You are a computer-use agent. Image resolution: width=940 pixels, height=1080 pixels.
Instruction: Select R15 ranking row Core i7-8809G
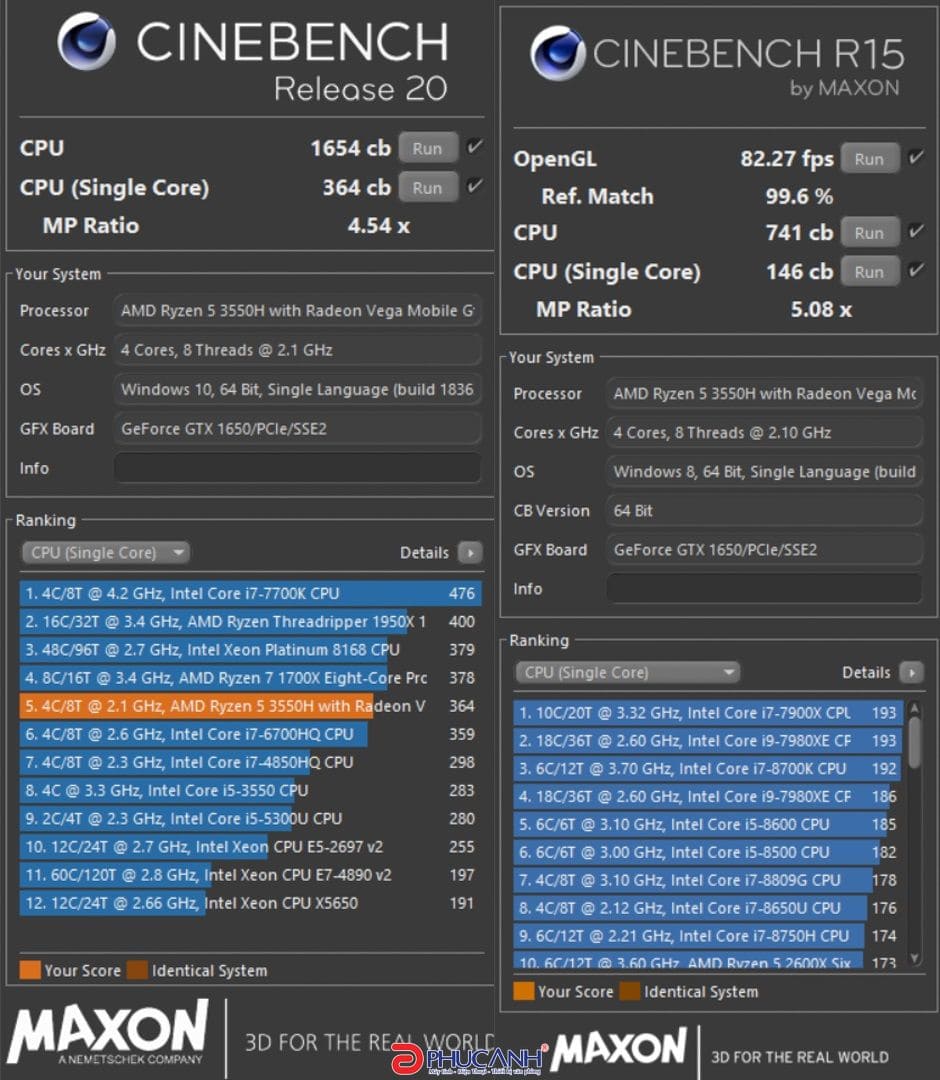(708, 880)
